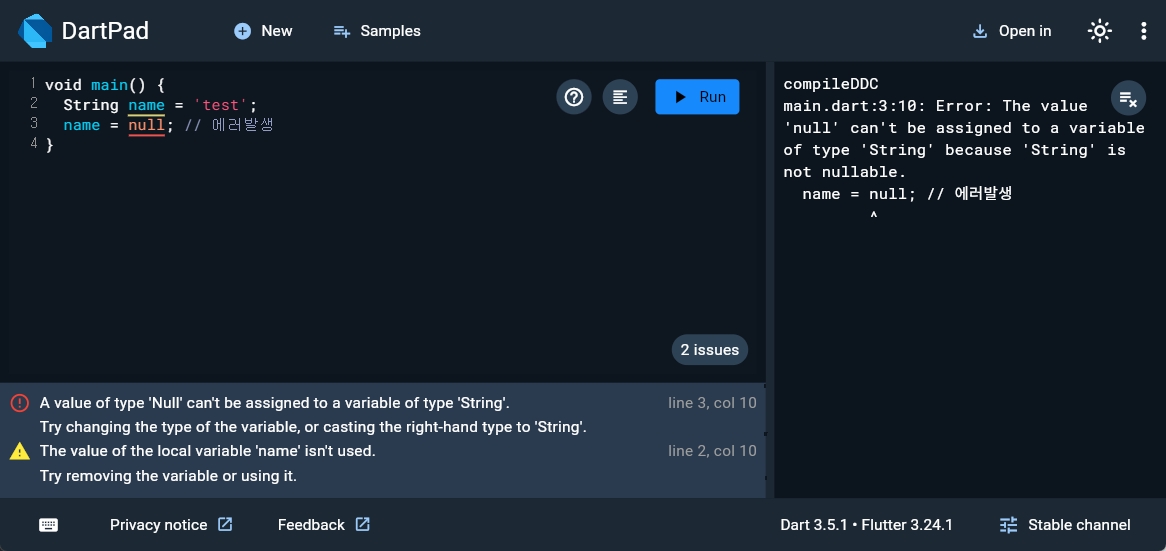Format the code with format icon

pos(620,97)
